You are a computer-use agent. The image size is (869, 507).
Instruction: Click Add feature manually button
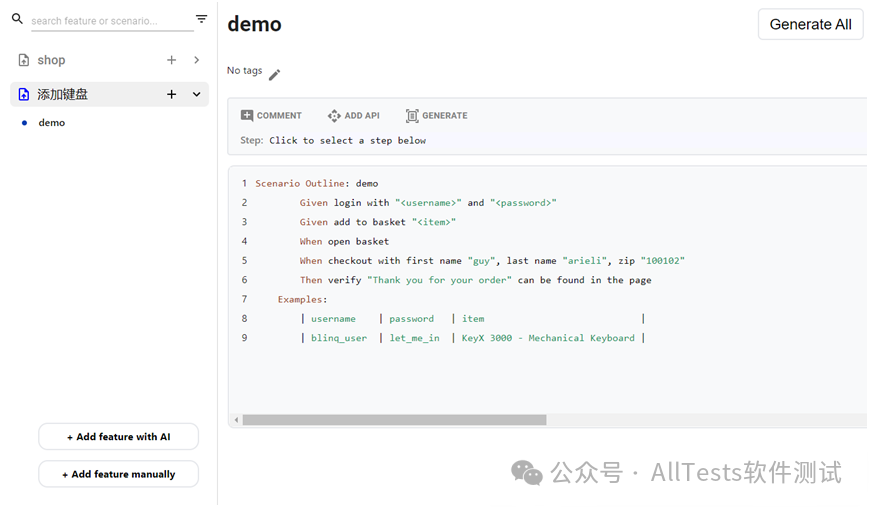point(119,474)
